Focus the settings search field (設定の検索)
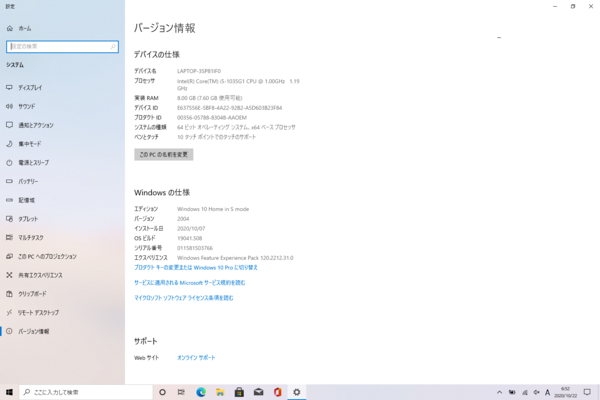Viewport: 600px width, 400px height. [62, 47]
